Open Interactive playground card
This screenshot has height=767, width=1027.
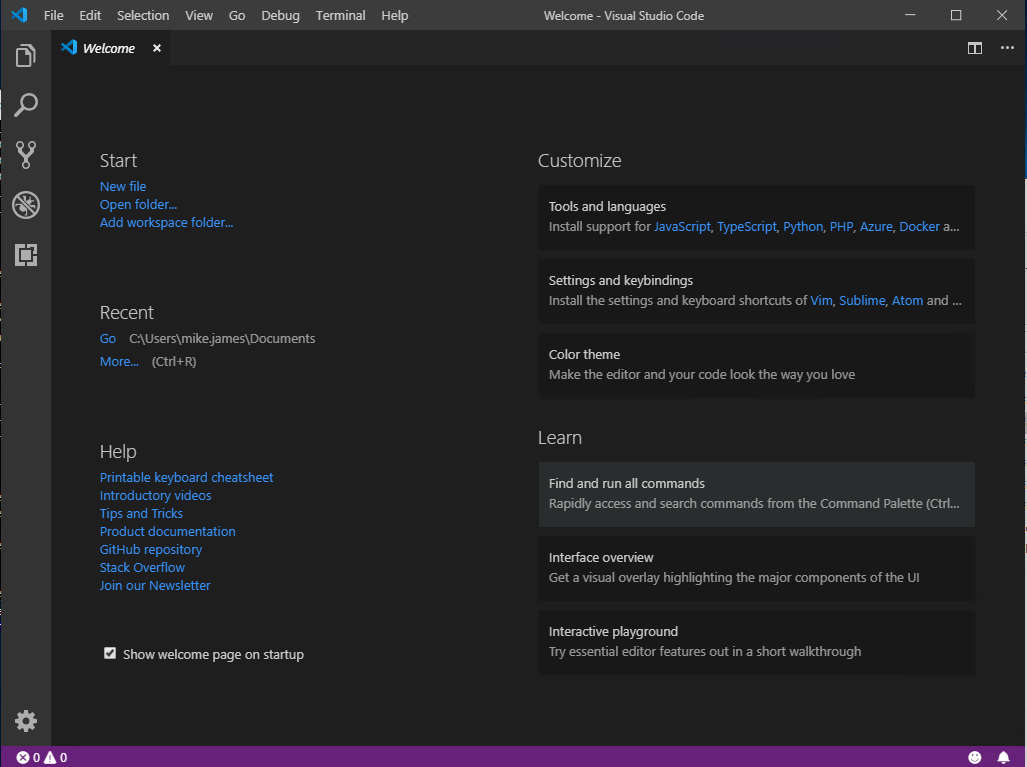point(756,642)
